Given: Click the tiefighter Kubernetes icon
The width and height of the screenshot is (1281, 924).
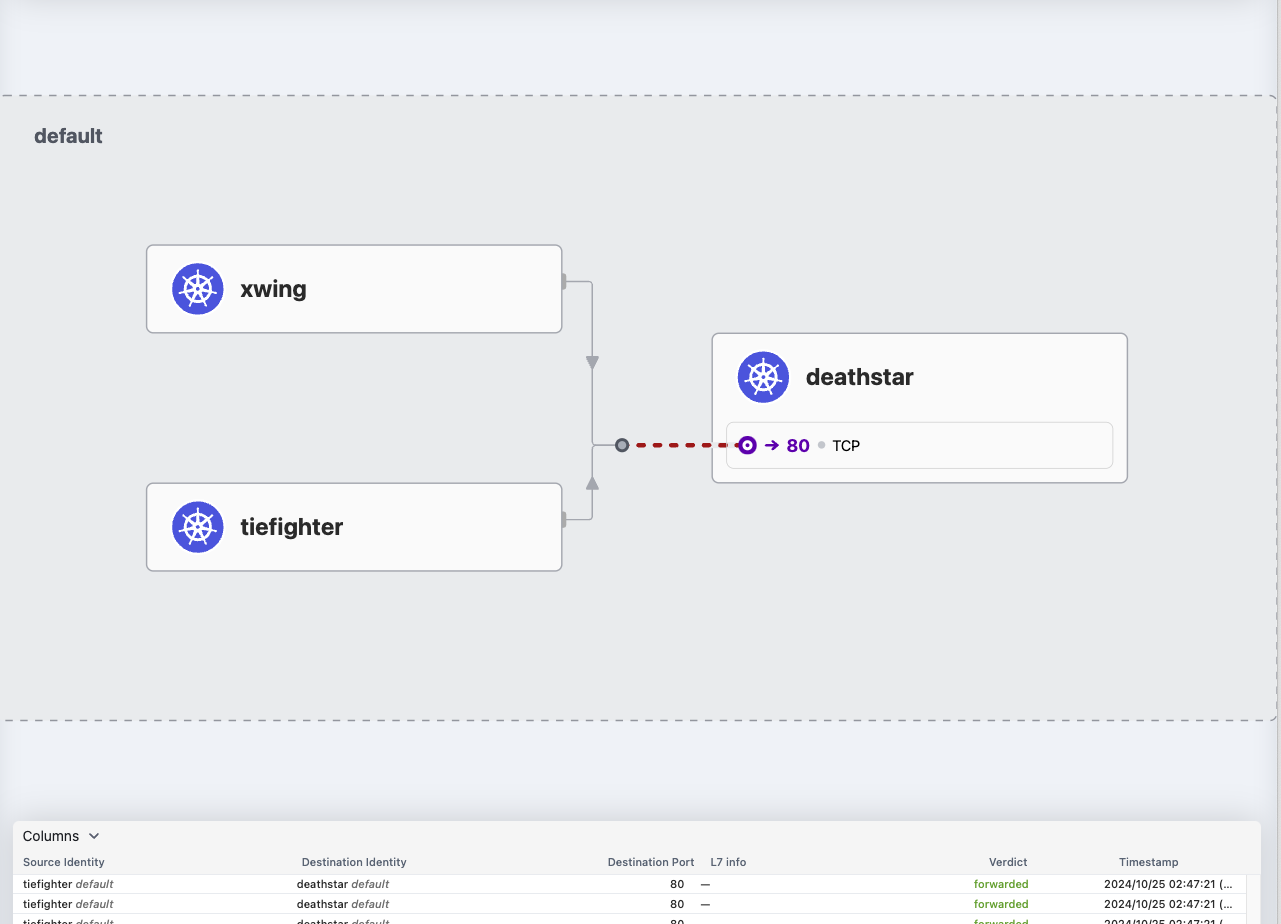Looking at the screenshot, I should coord(198,527).
